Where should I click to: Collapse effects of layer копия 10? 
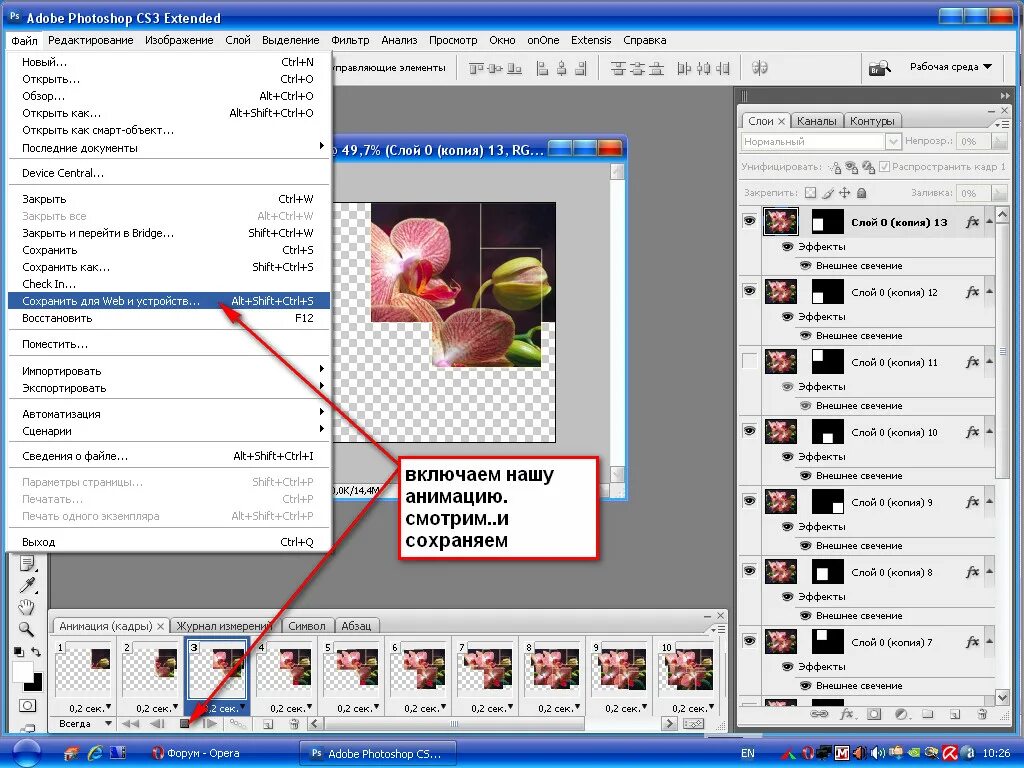coord(989,432)
